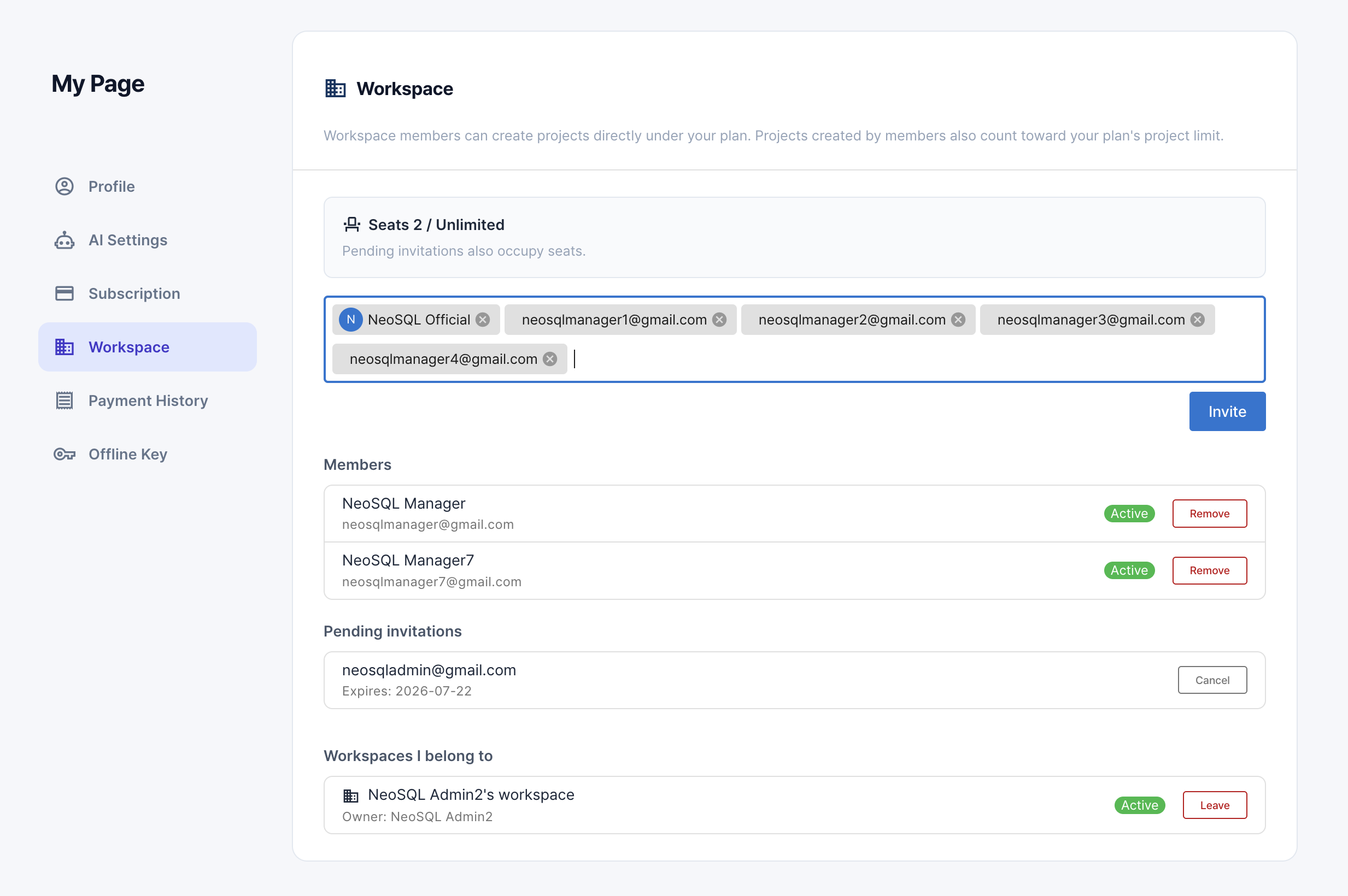Select the Workspace menu item
This screenshot has width=1348, height=896.
point(148,347)
